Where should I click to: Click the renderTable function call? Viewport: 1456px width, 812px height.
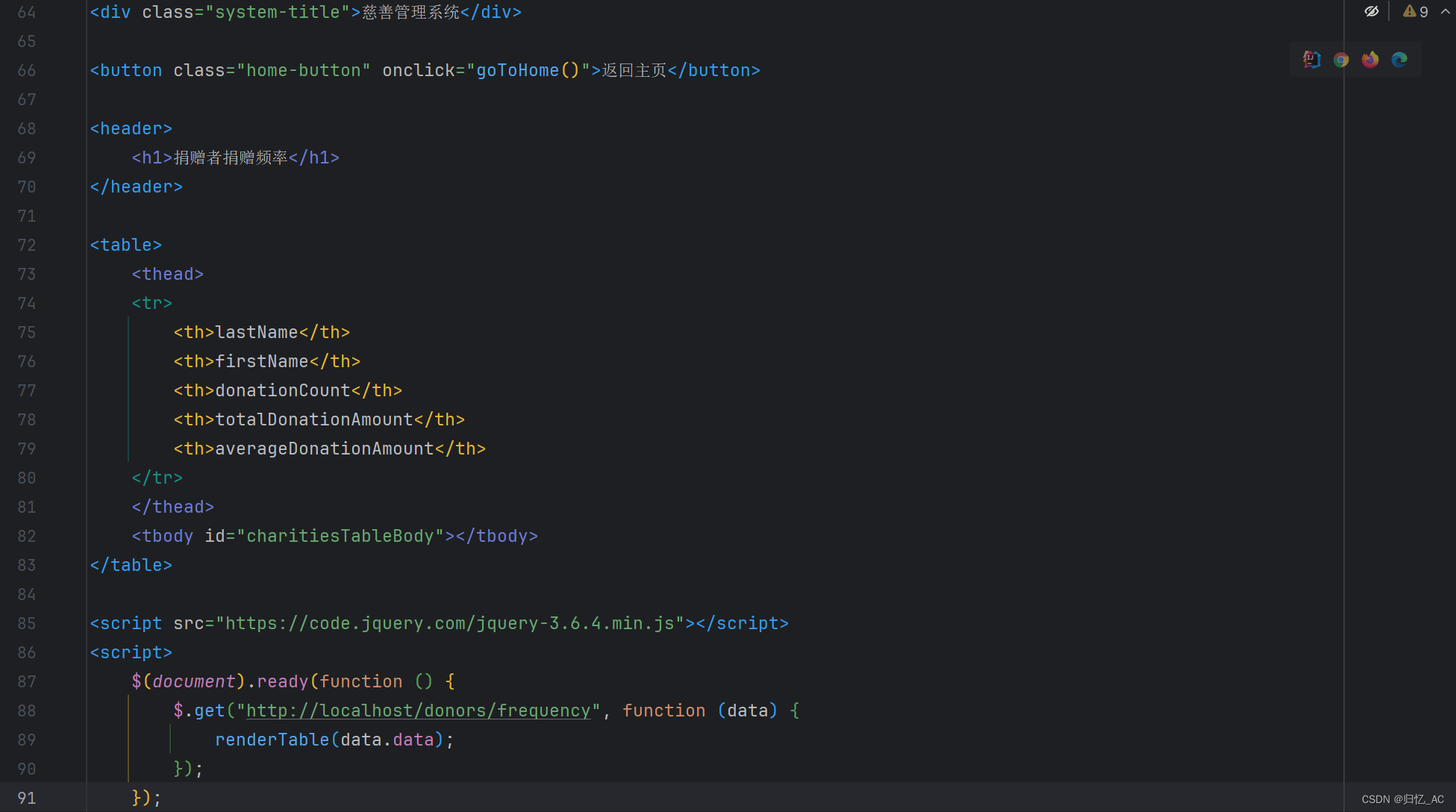click(272, 740)
